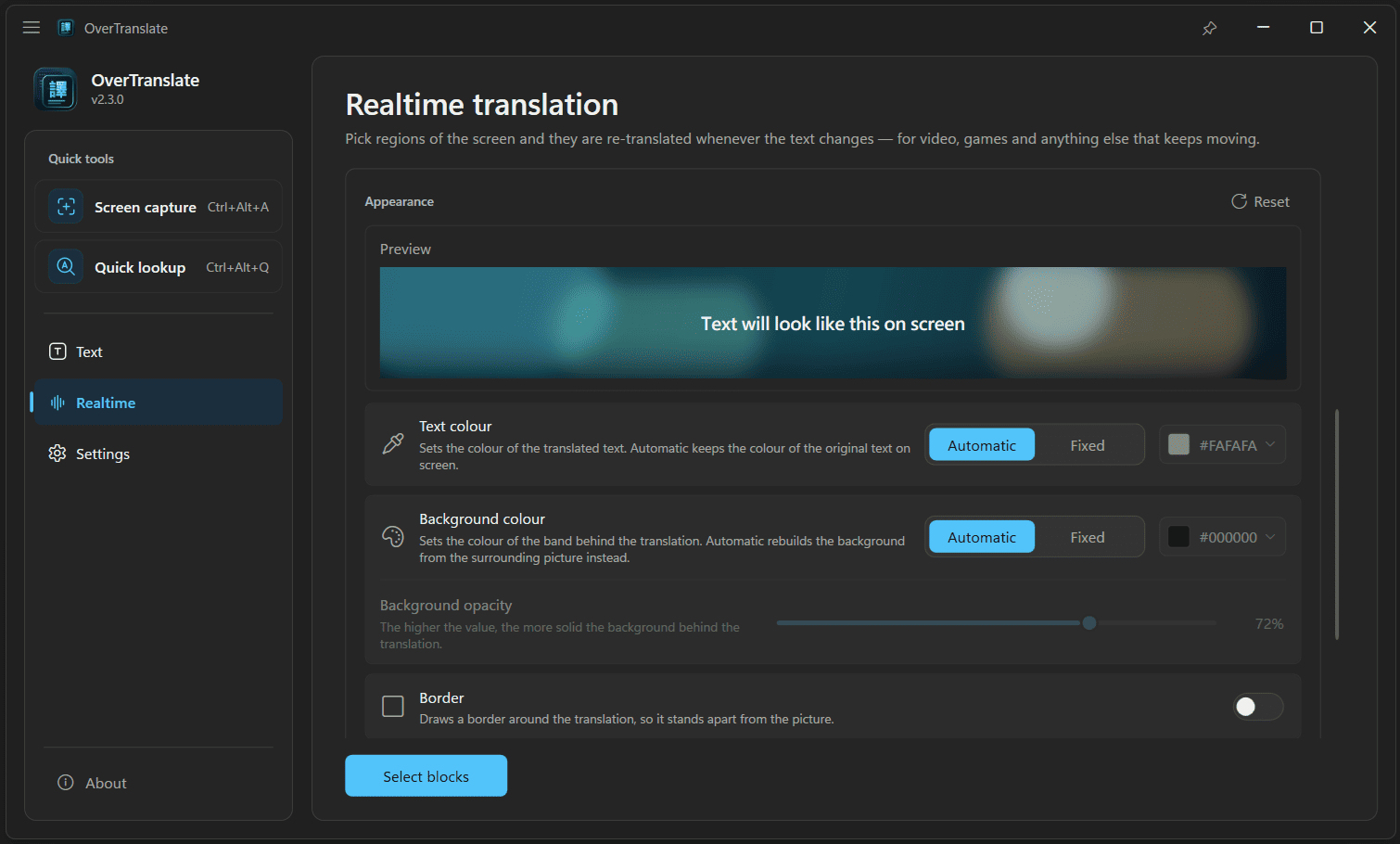Viewport: 1400px width, 844px height.
Task: Click the Realtime translation heading
Action: (482, 105)
